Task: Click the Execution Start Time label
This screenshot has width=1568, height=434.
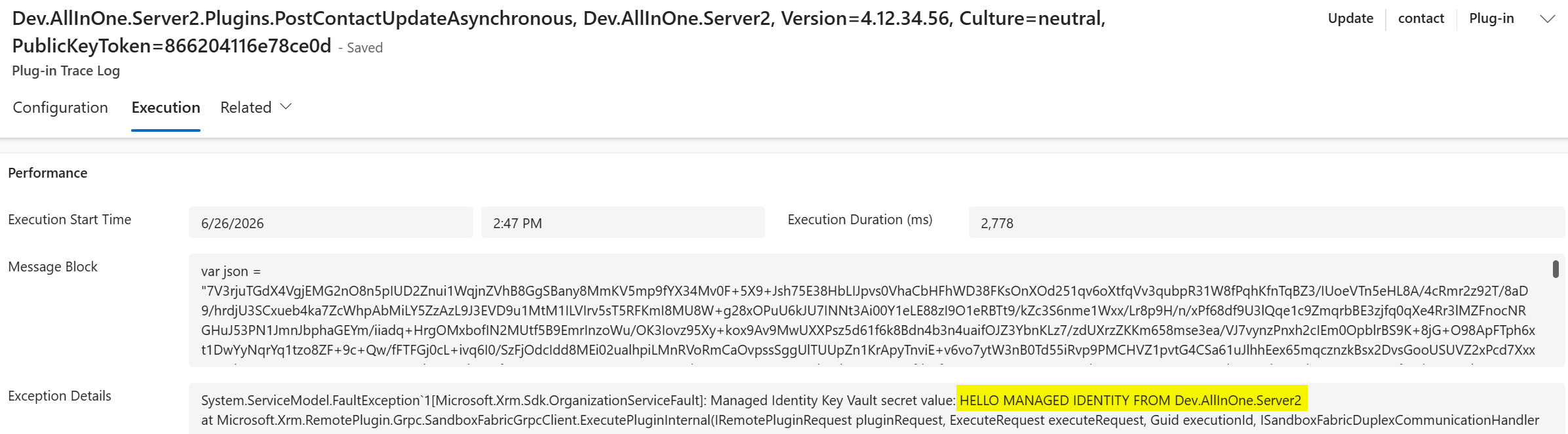Action: (x=69, y=220)
